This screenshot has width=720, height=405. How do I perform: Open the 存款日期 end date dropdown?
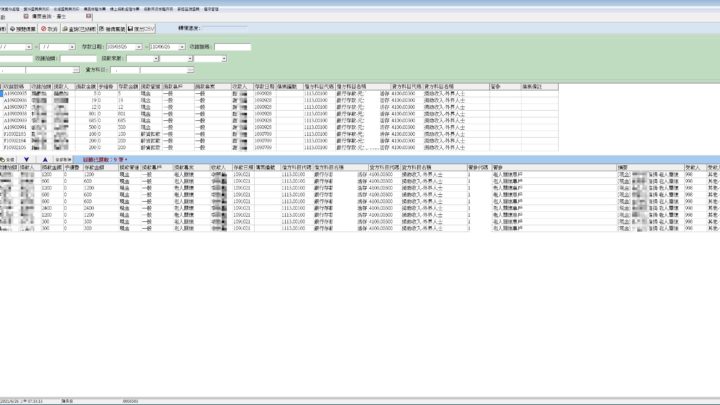pos(178,46)
